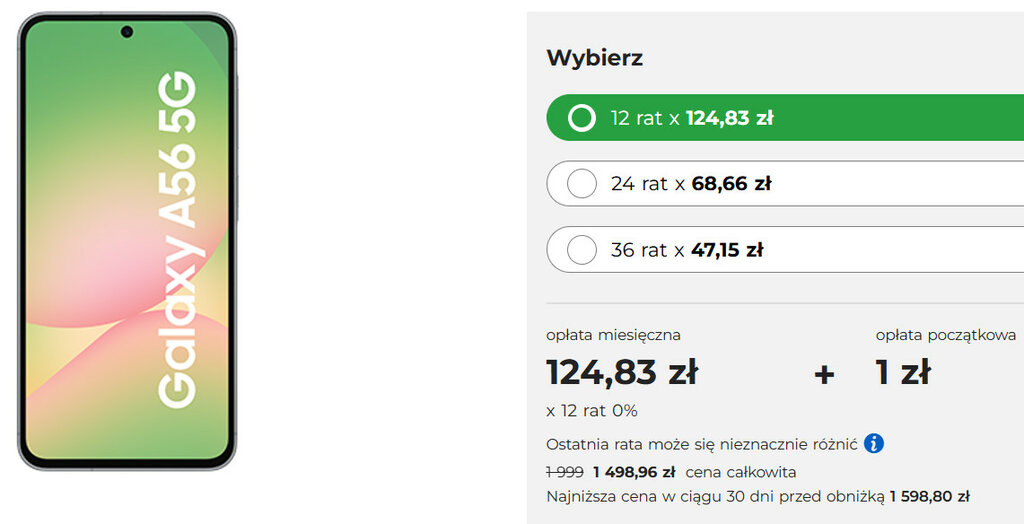The width and height of the screenshot is (1024, 524).
Task: Click the large 124,83 zł monthly price
Action: point(621,373)
